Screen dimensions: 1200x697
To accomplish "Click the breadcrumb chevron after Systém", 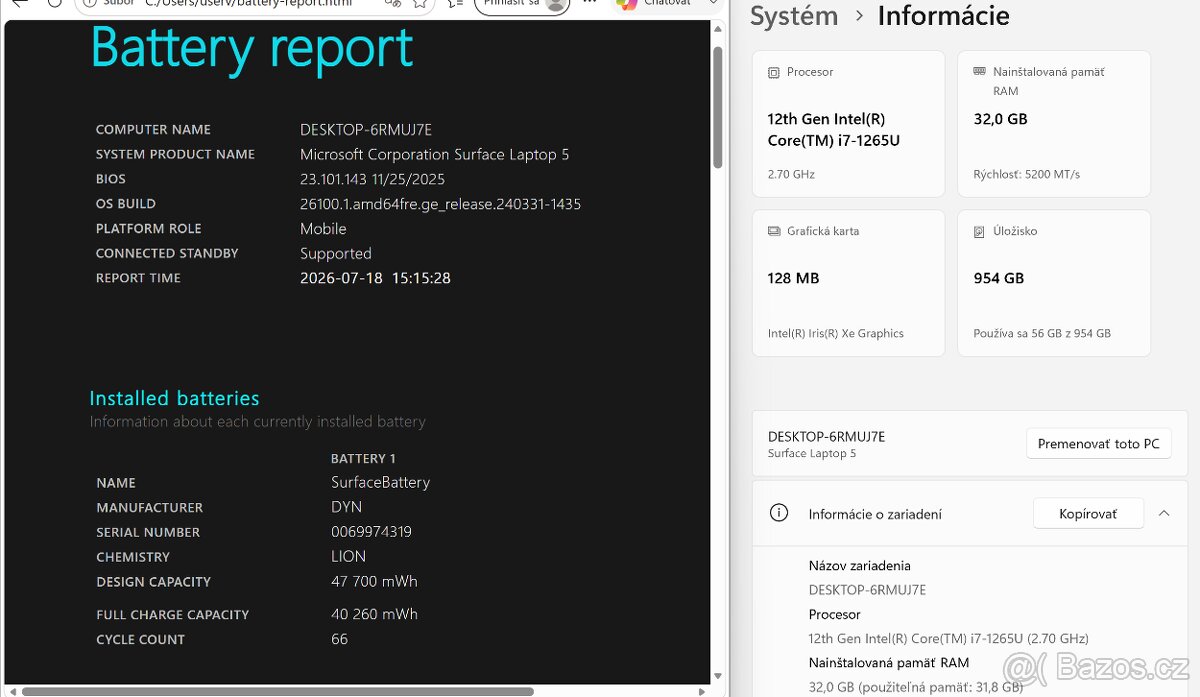I will pyautogui.click(x=859, y=17).
